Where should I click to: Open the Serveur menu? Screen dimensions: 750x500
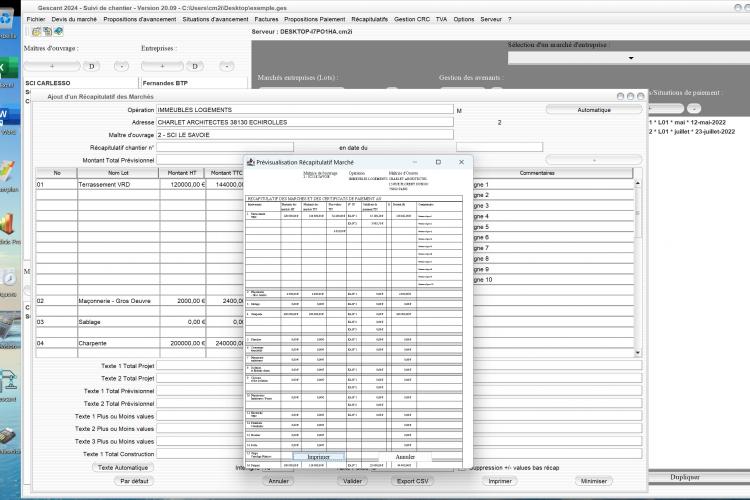[x=491, y=19]
